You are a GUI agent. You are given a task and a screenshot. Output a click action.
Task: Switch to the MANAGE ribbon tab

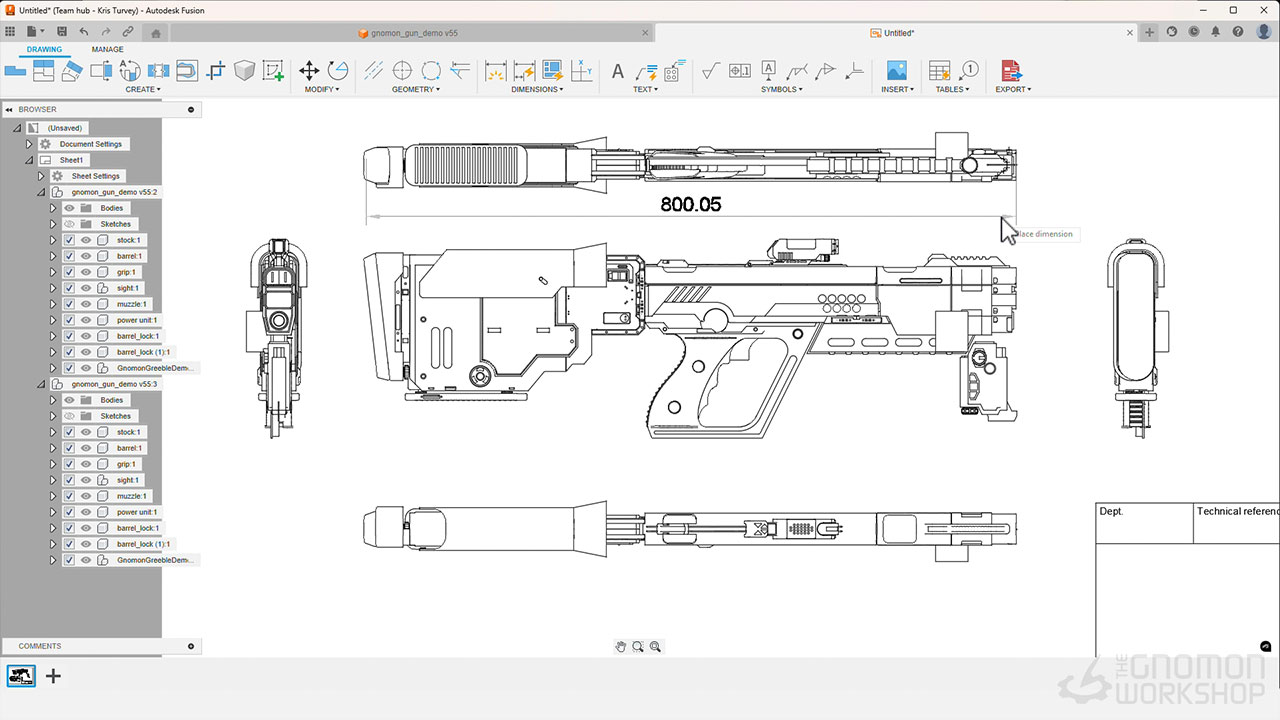click(107, 49)
